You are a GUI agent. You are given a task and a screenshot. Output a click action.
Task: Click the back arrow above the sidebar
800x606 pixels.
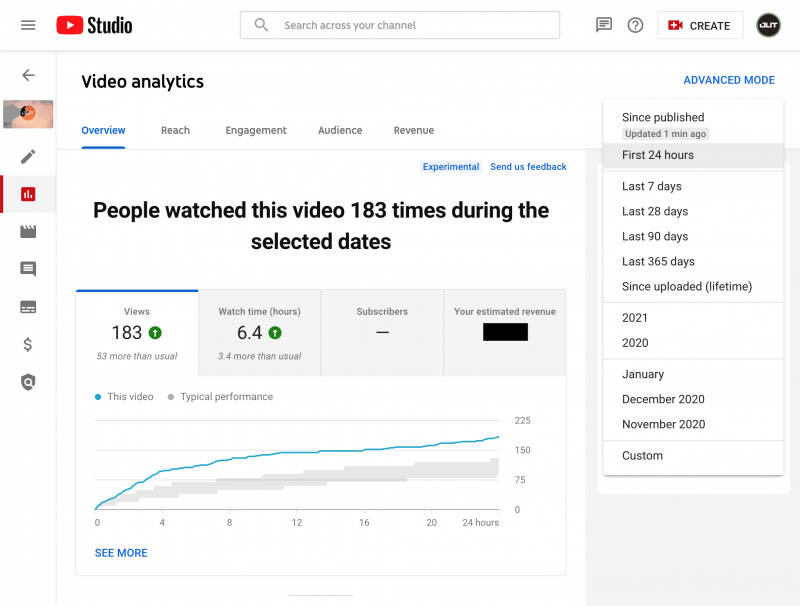pos(28,75)
